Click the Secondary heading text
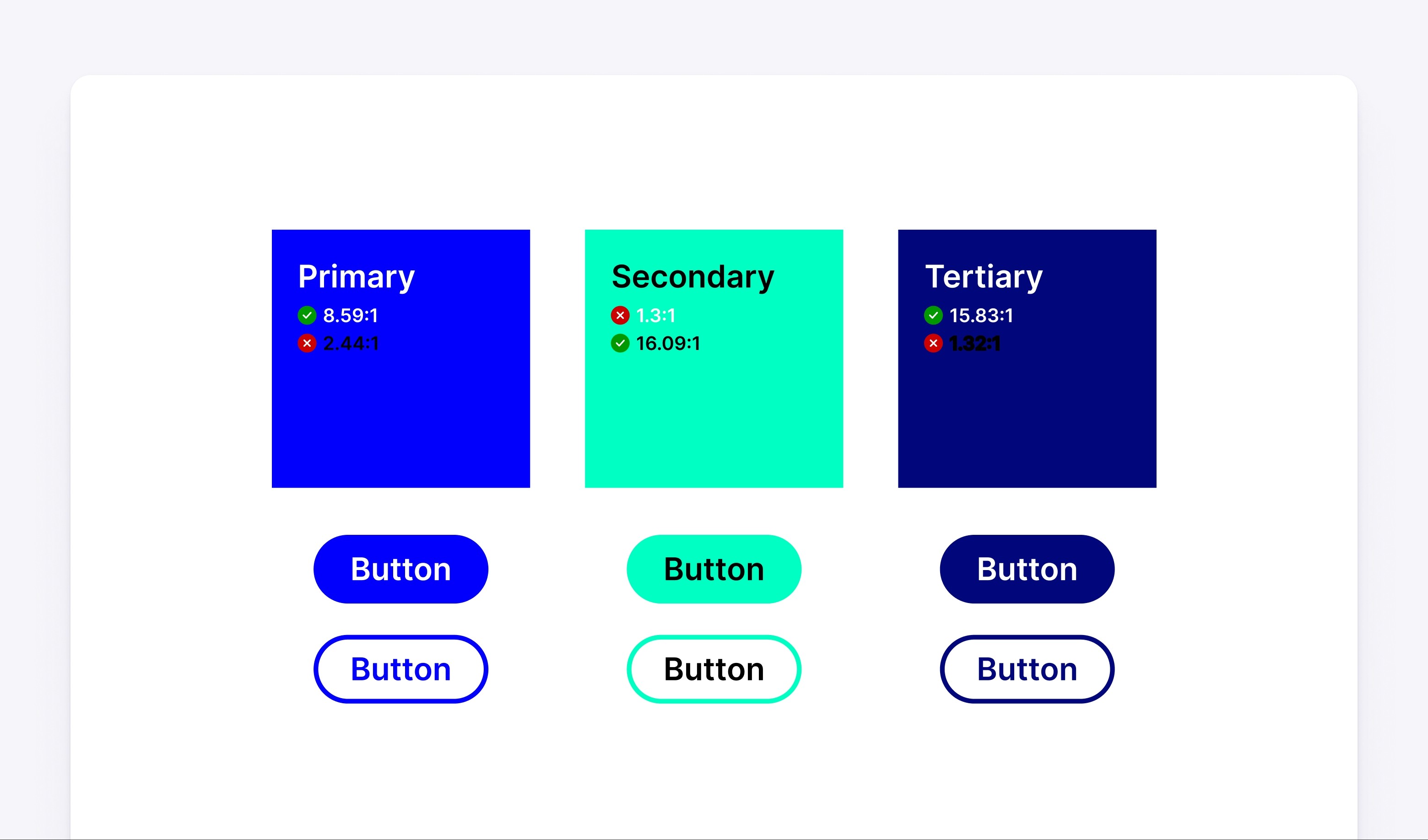1428x840 pixels. click(693, 278)
